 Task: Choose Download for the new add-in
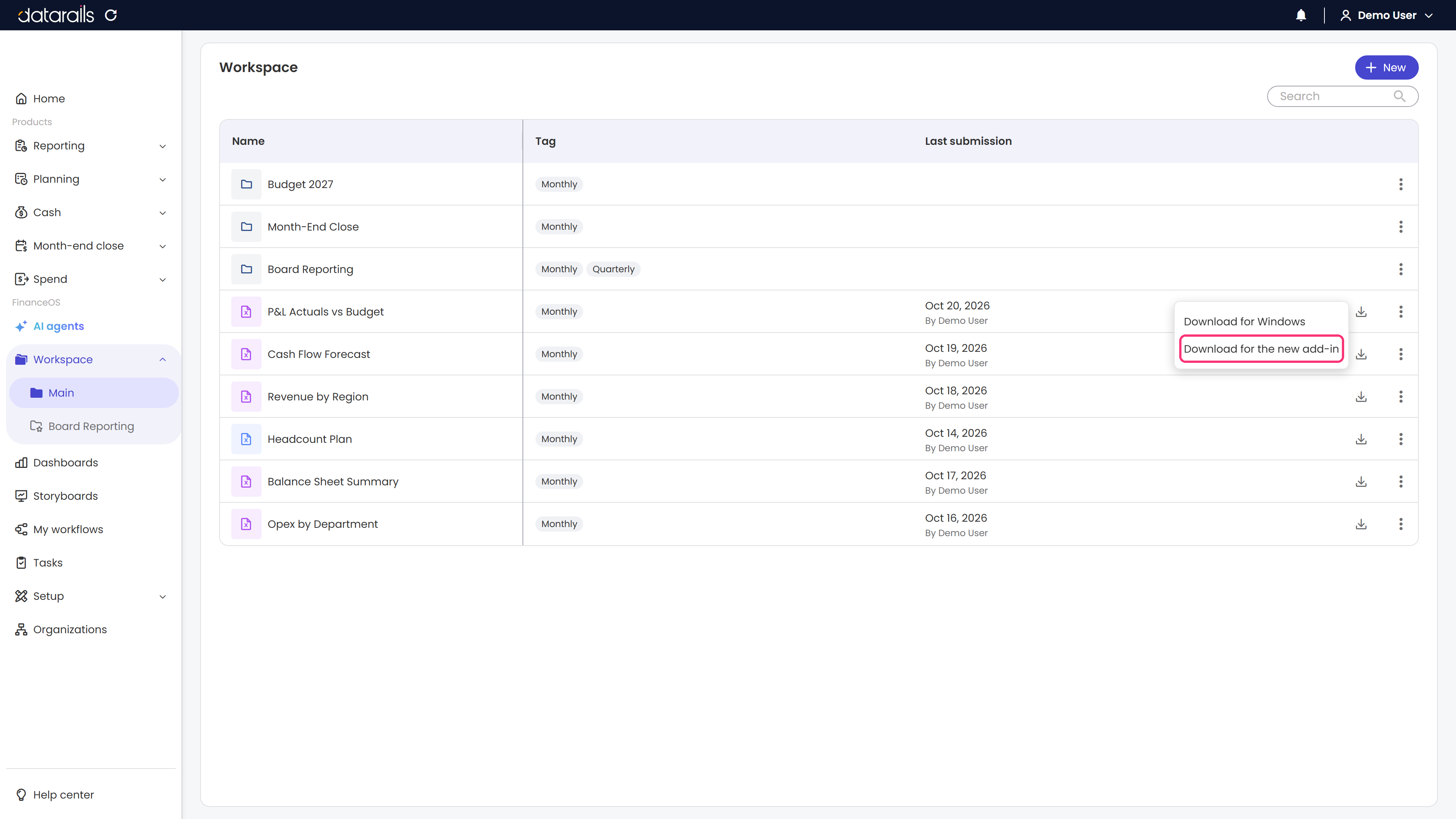click(1261, 349)
